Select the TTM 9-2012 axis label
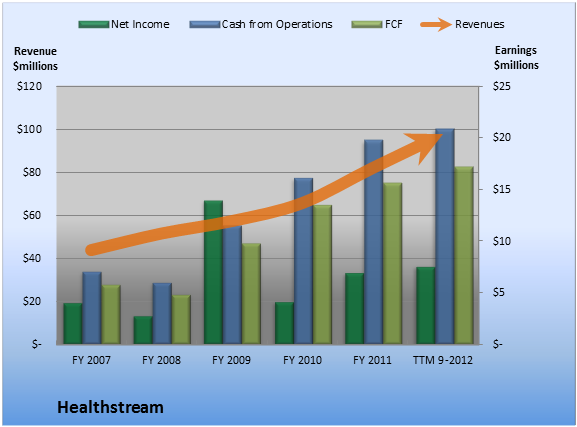The width and height of the screenshot is (577, 427). (443, 360)
